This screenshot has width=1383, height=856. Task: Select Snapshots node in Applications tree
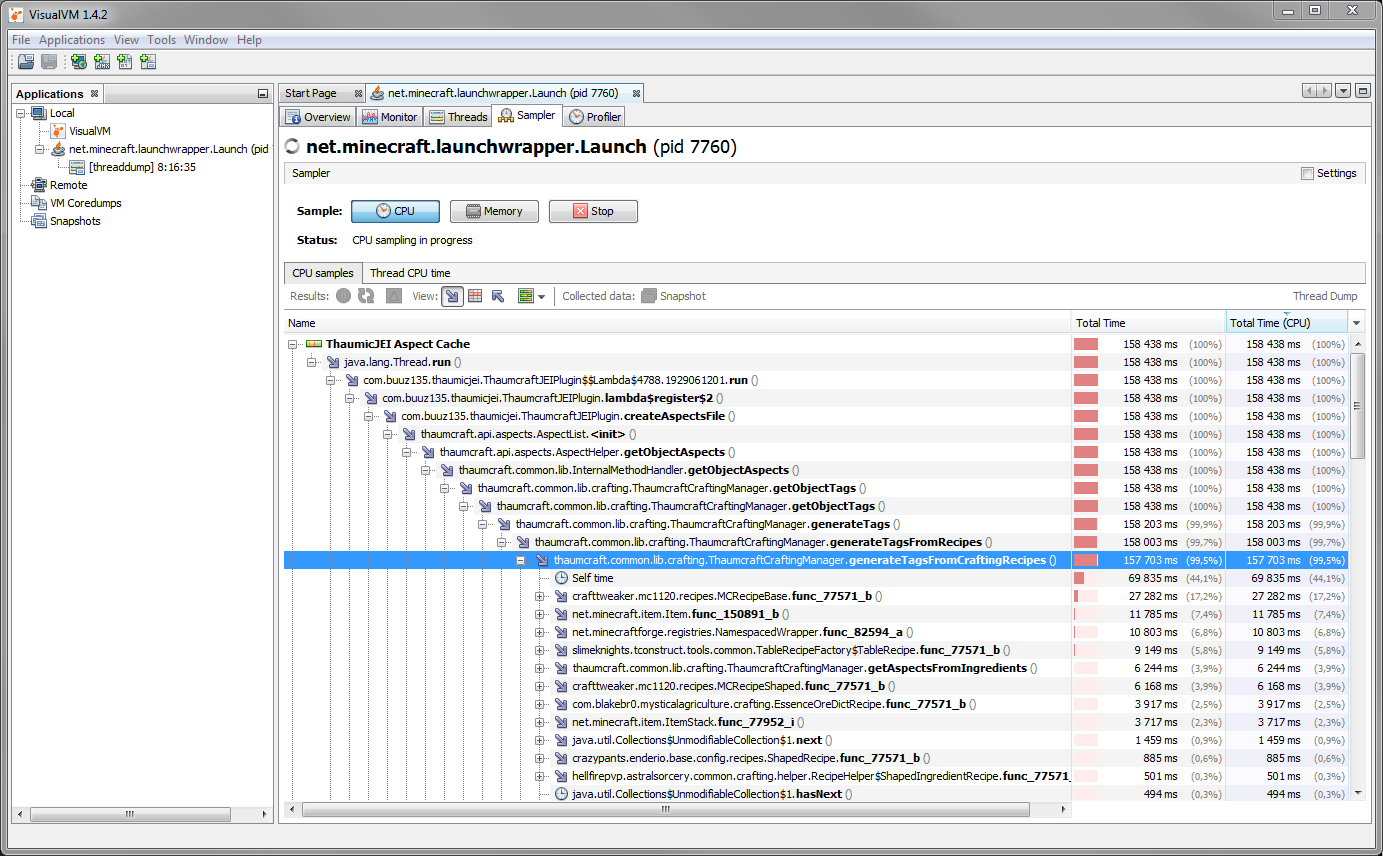pos(66,221)
